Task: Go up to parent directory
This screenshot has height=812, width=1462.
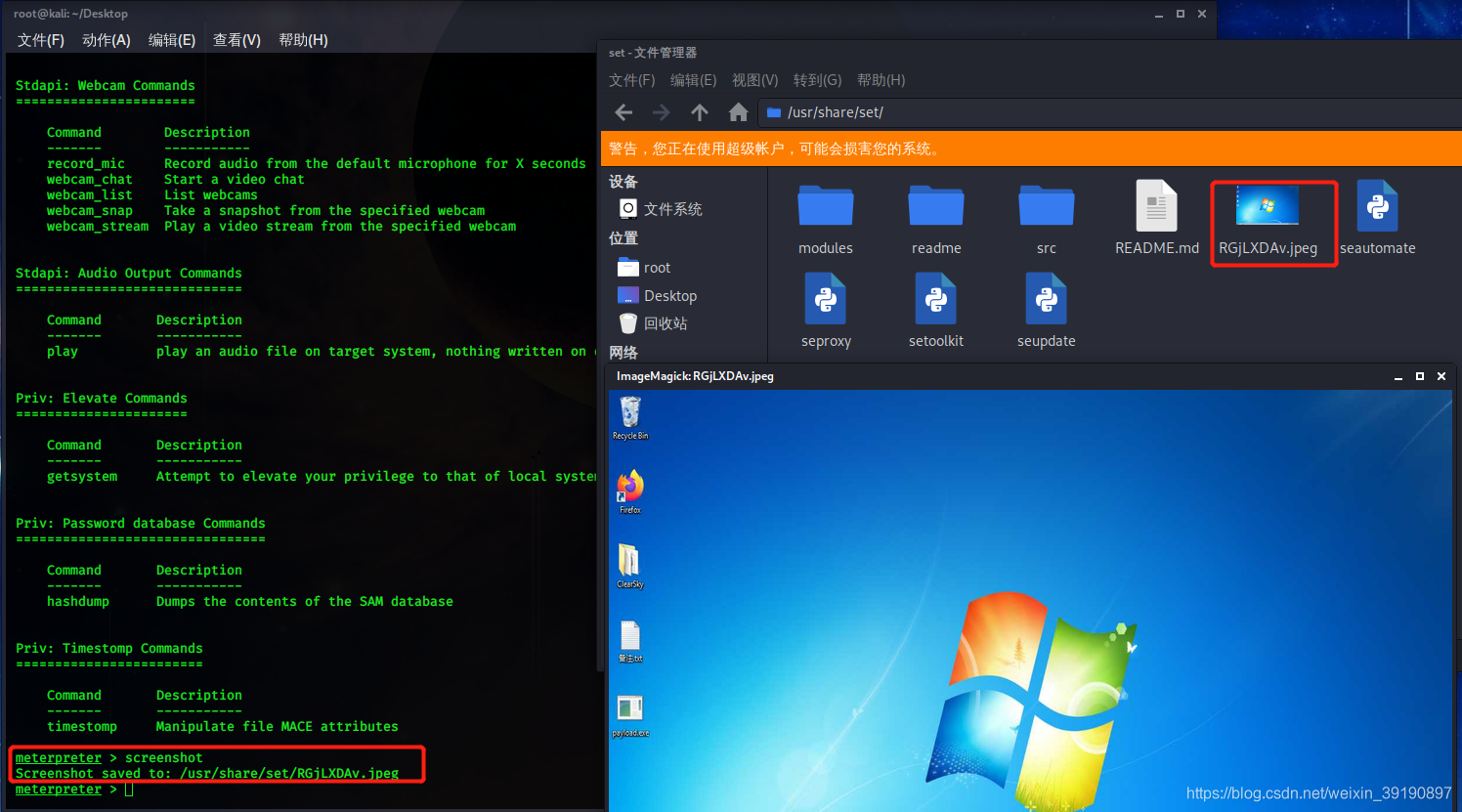Action: (700, 112)
